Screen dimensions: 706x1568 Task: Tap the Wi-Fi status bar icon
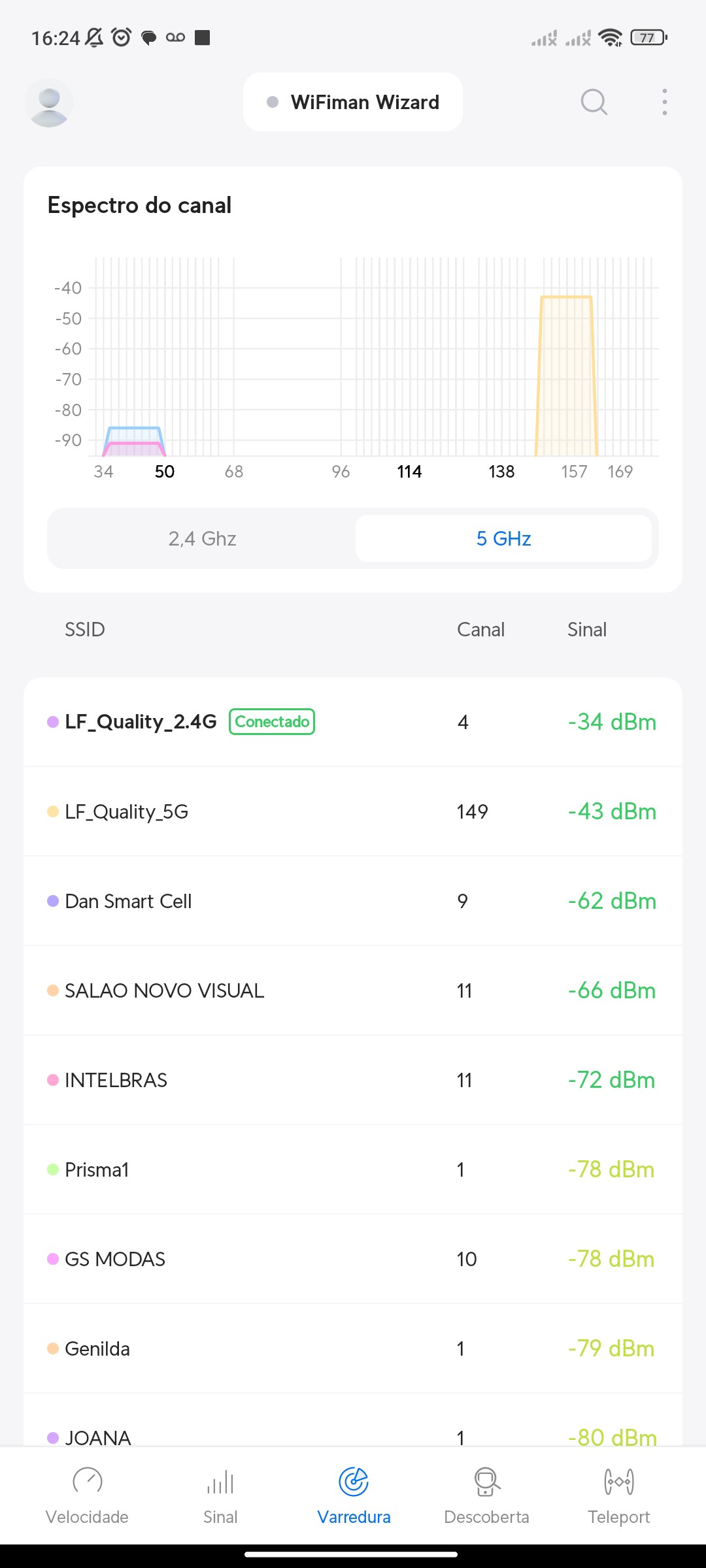(x=610, y=38)
